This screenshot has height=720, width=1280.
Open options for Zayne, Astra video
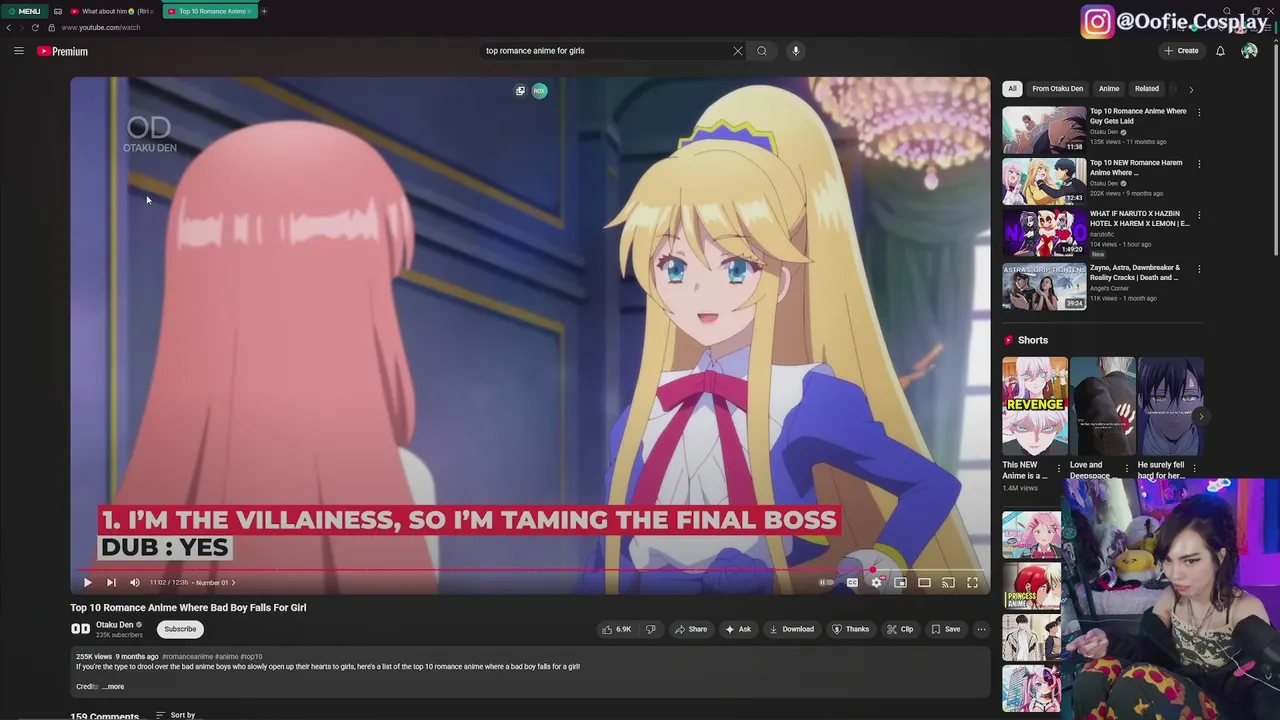coord(1199,268)
